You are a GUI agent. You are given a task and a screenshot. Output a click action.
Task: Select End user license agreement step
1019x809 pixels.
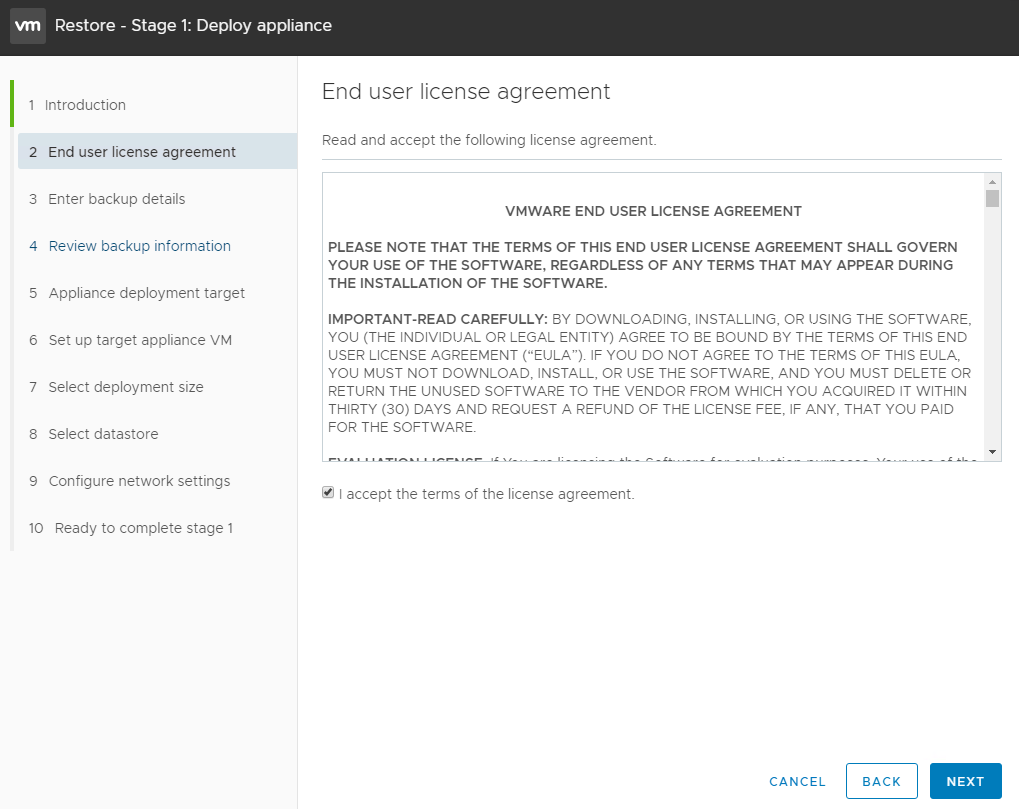point(142,152)
